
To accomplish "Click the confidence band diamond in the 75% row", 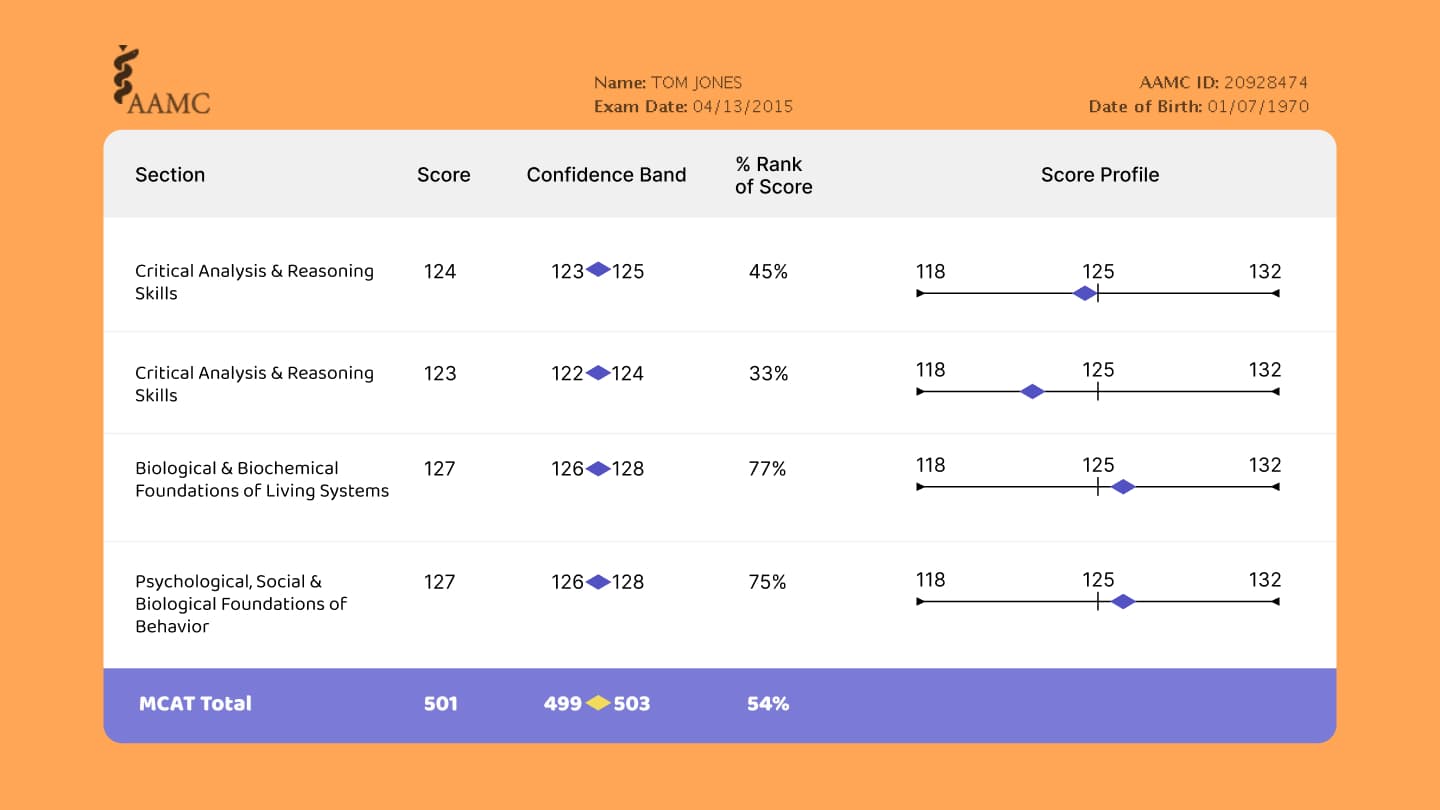I will pyautogui.click(x=598, y=582).
